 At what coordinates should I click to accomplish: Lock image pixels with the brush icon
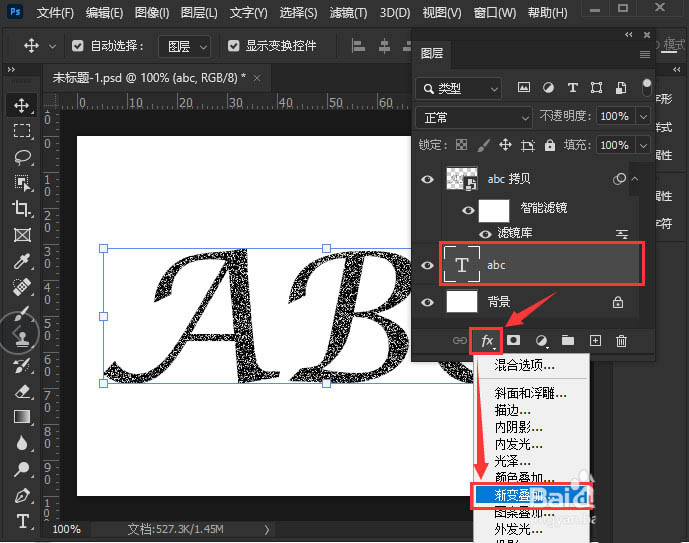click(483, 145)
